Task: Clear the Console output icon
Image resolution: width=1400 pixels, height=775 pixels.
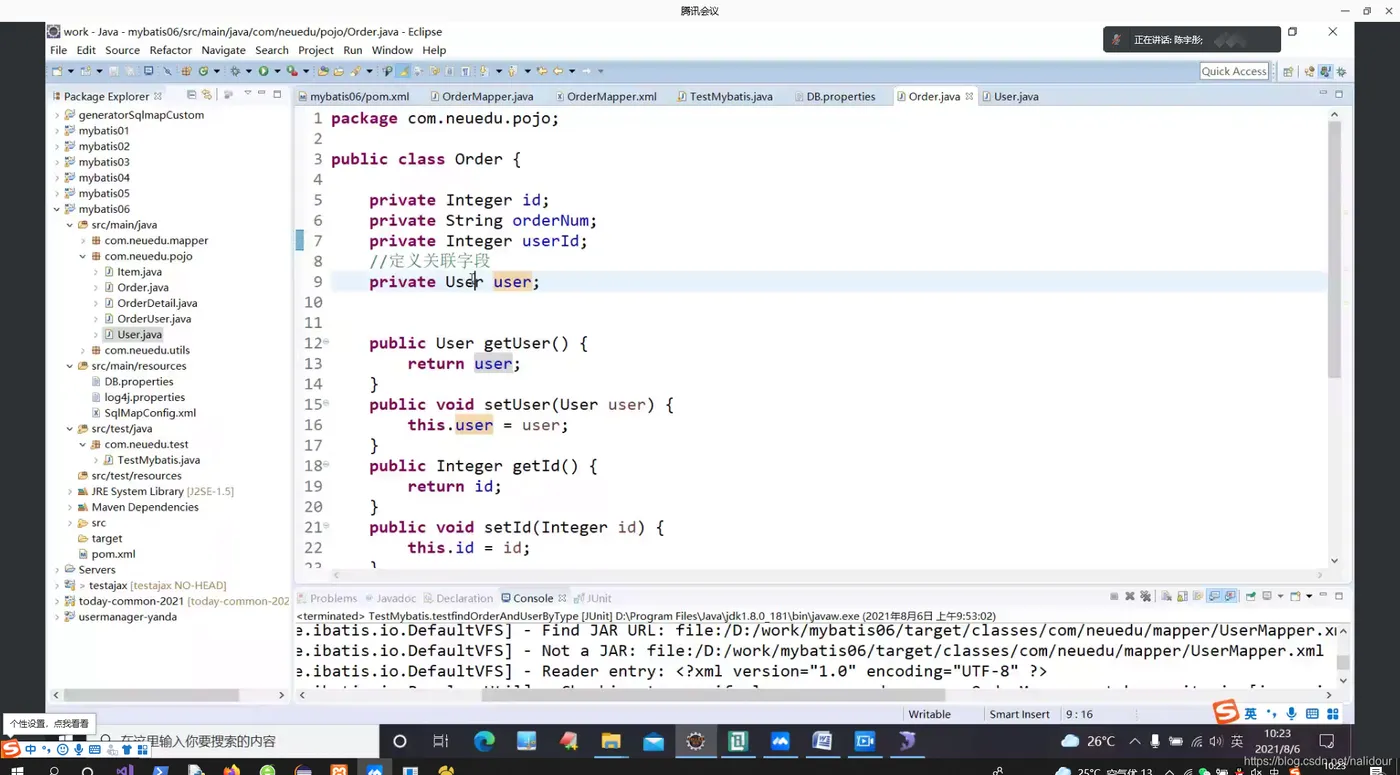Action: (x=1166, y=596)
